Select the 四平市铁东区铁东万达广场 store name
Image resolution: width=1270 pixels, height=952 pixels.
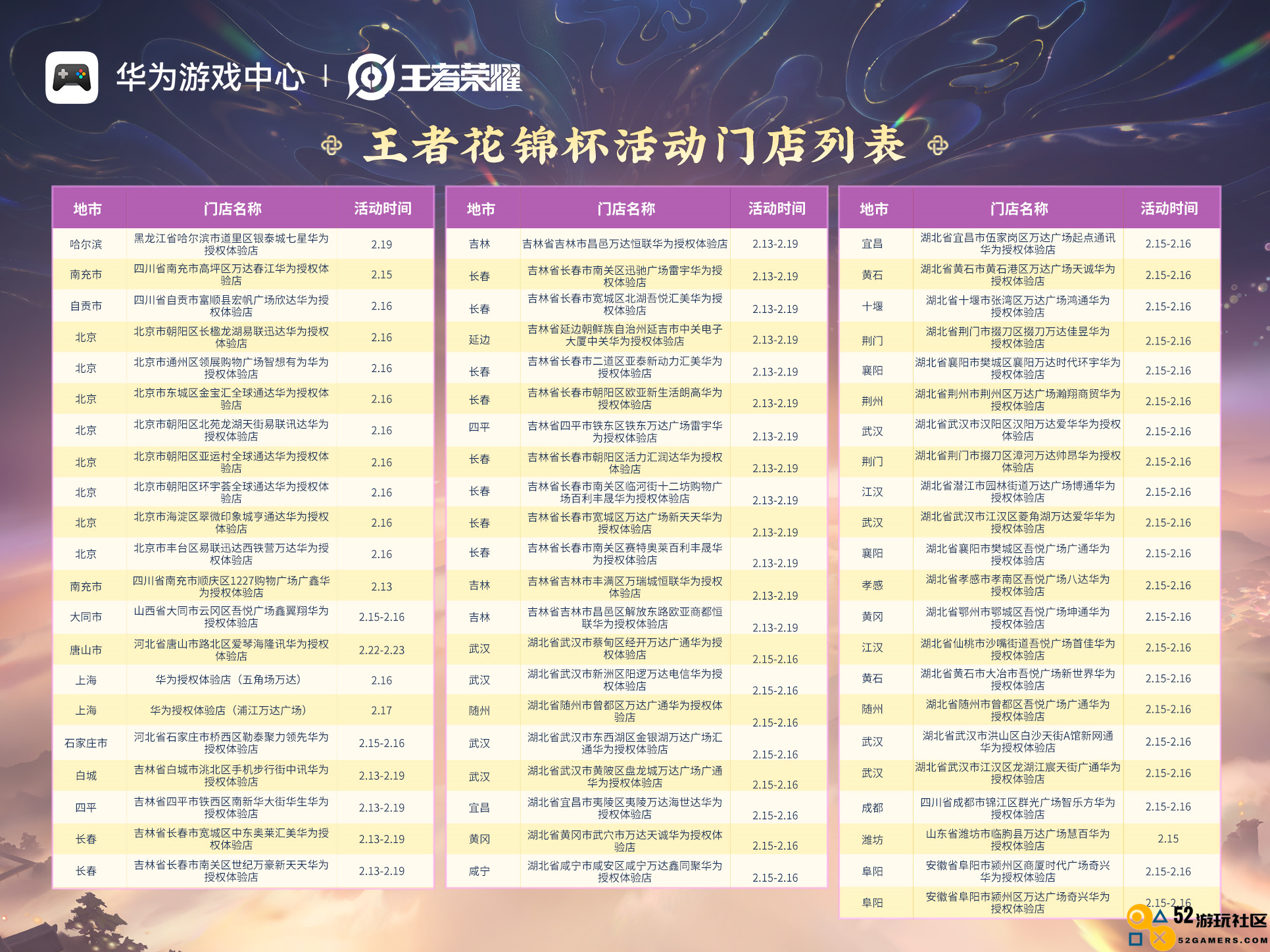click(625, 432)
